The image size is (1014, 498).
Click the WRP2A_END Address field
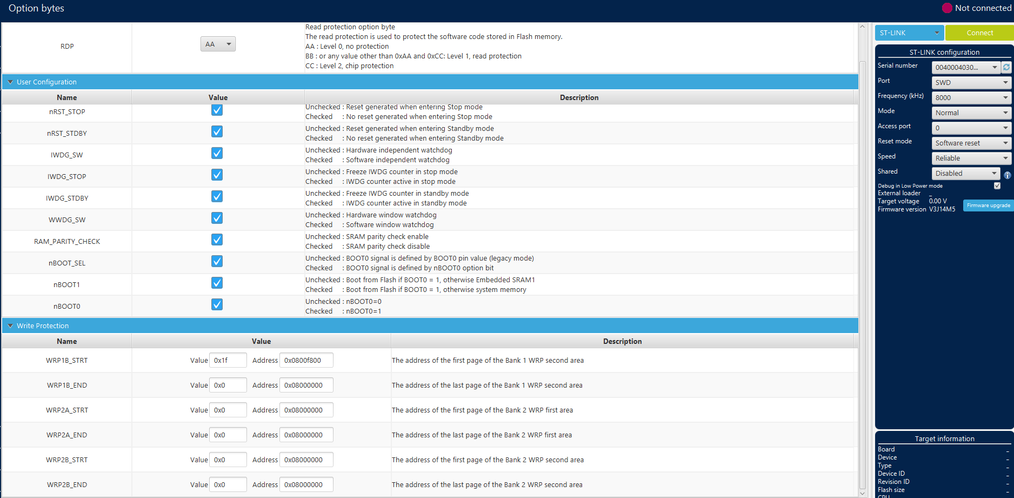[x=306, y=435]
